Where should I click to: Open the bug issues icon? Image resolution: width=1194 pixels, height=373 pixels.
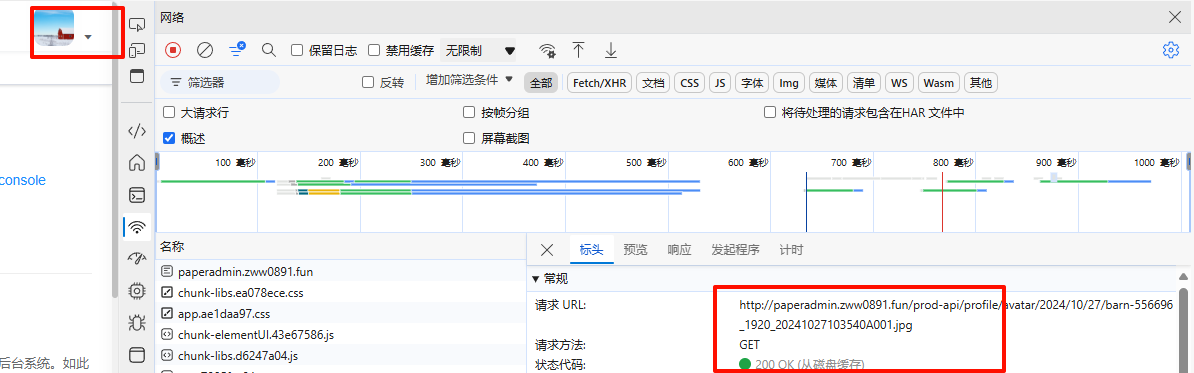[x=137, y=323]
